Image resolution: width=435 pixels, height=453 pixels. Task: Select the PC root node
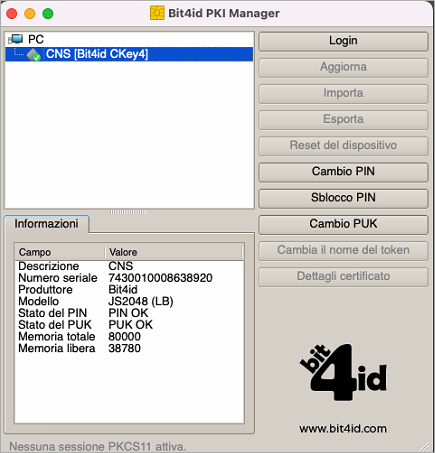click(x=36, y=39)
